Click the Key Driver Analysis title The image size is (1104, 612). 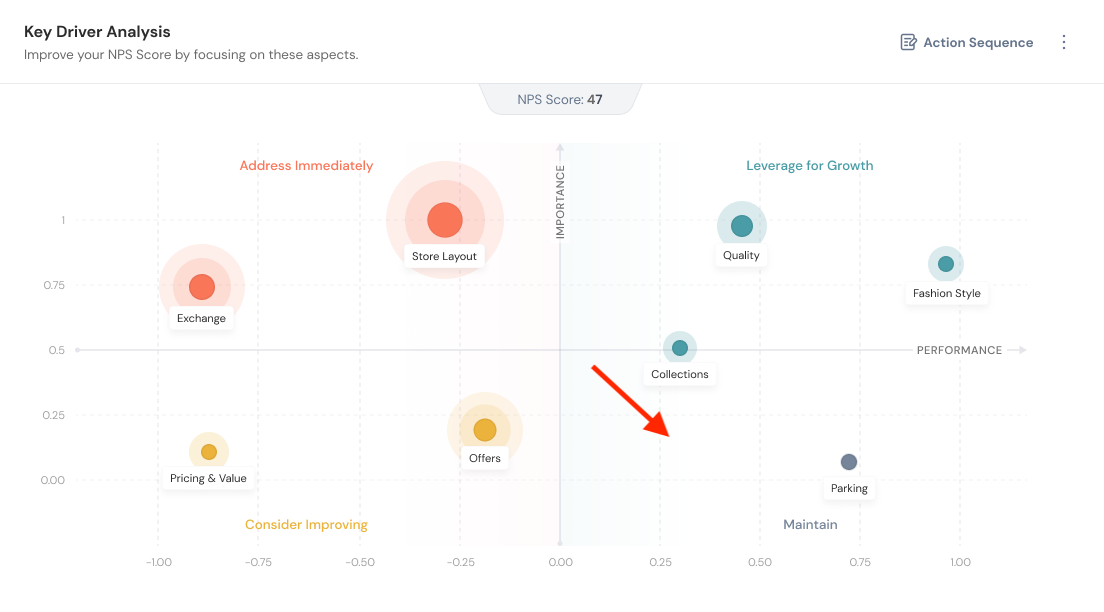tap(97, 32)
